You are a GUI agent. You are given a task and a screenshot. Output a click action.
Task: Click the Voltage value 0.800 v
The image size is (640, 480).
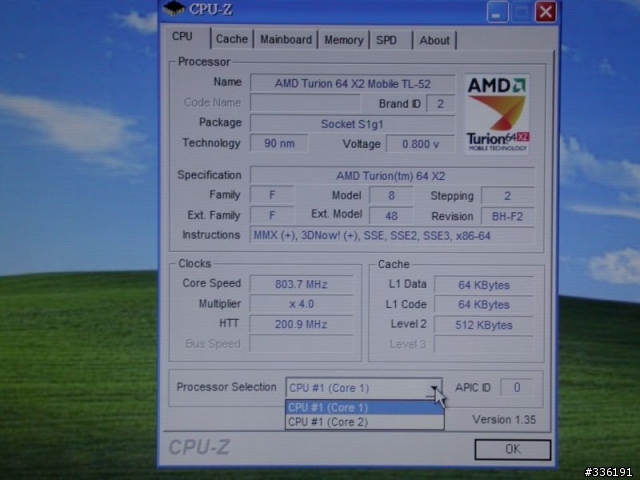tap(420, 144)
